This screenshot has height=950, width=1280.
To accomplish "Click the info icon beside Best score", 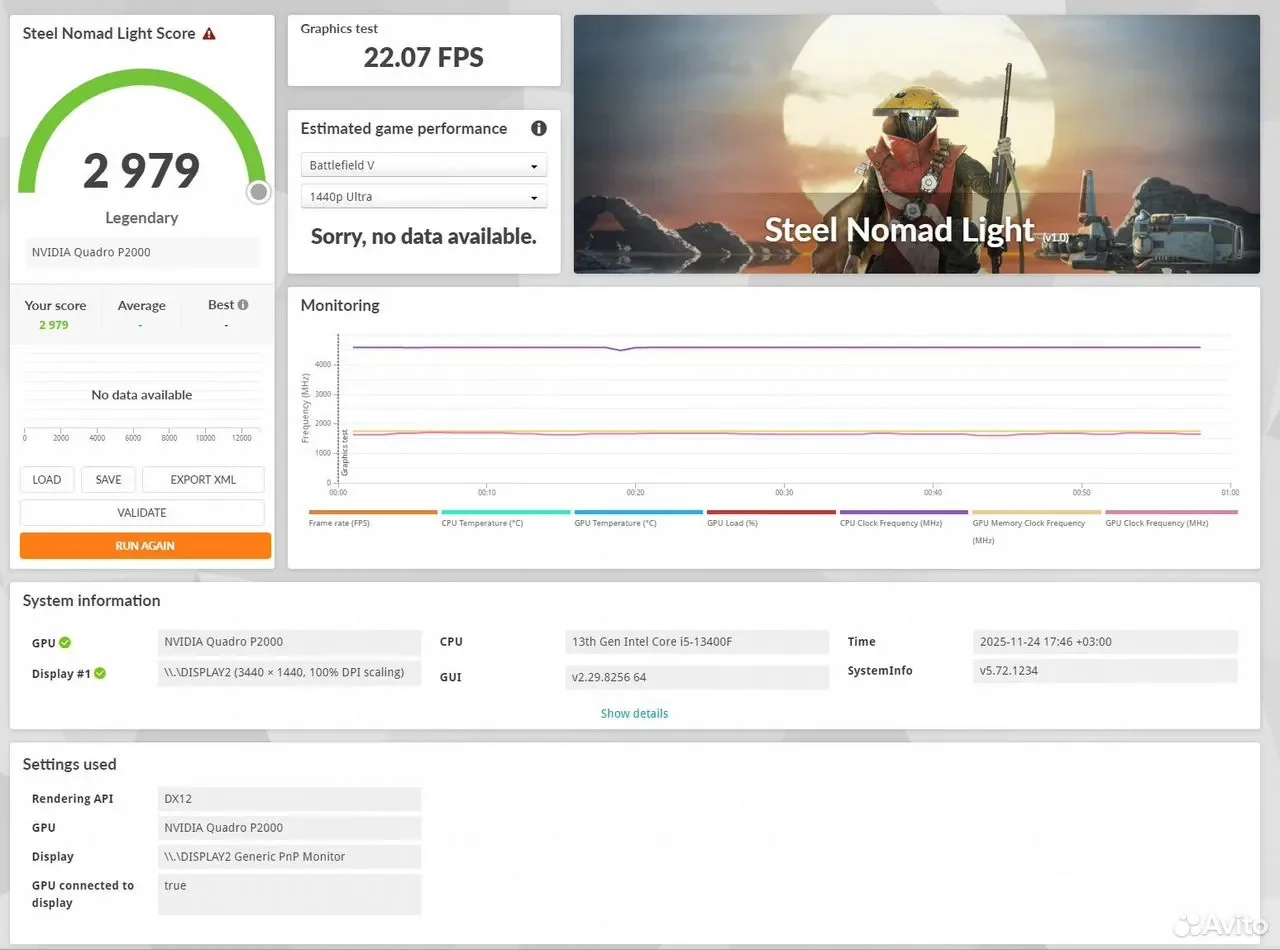I will tap(243, 305).
